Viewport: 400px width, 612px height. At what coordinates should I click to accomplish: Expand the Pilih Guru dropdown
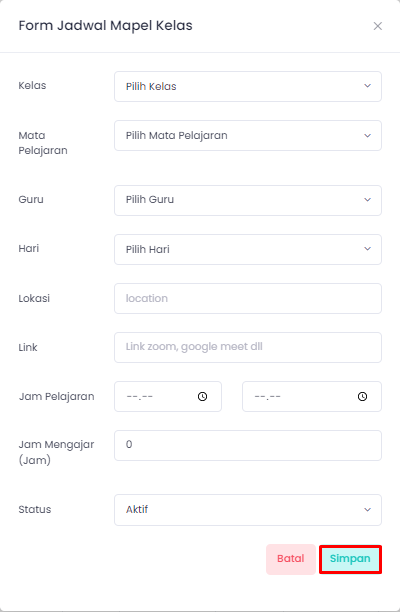pos(248,200)
